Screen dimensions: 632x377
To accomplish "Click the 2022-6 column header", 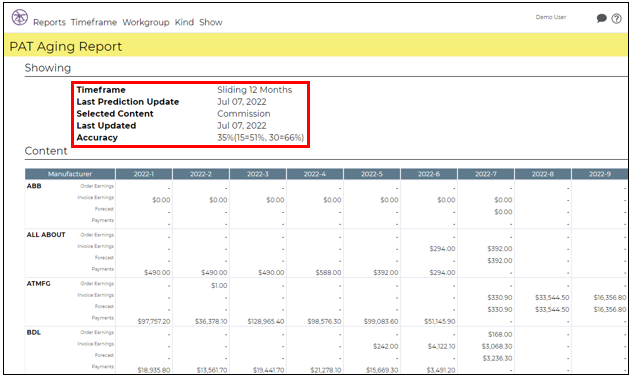I will point(429,174).
